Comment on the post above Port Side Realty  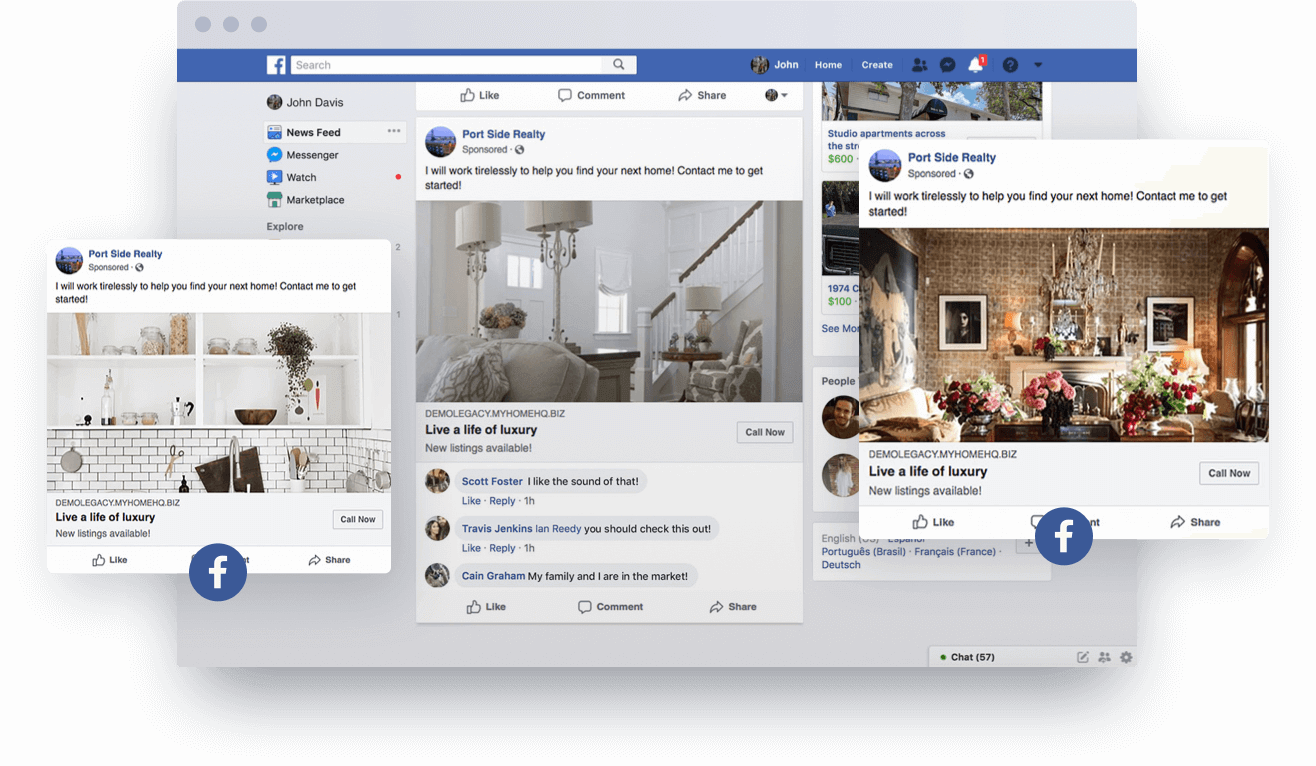pyautogui.click(x=591, y=95)
